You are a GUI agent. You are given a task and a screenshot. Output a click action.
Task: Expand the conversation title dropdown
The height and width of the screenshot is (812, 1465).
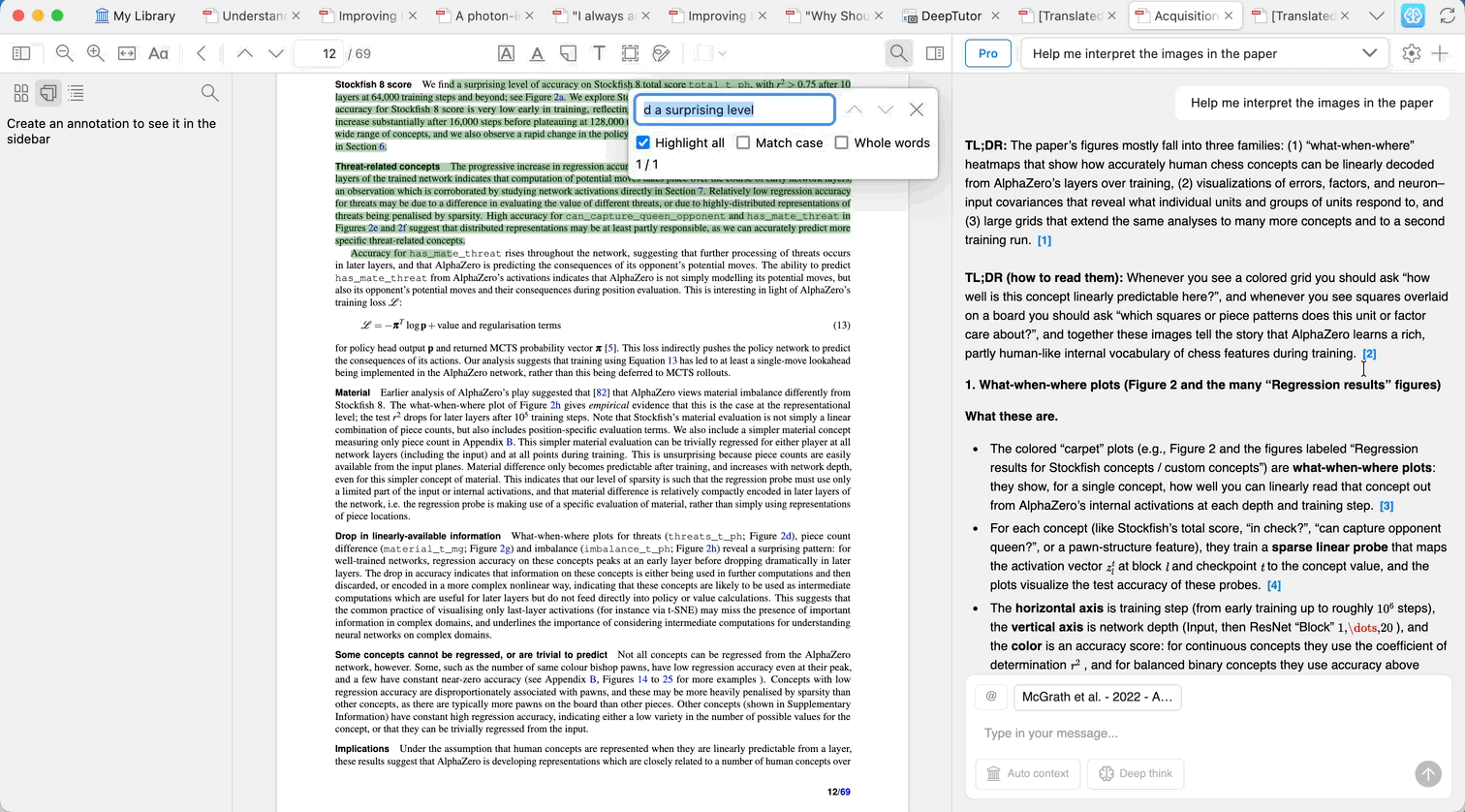[1369, 53]
